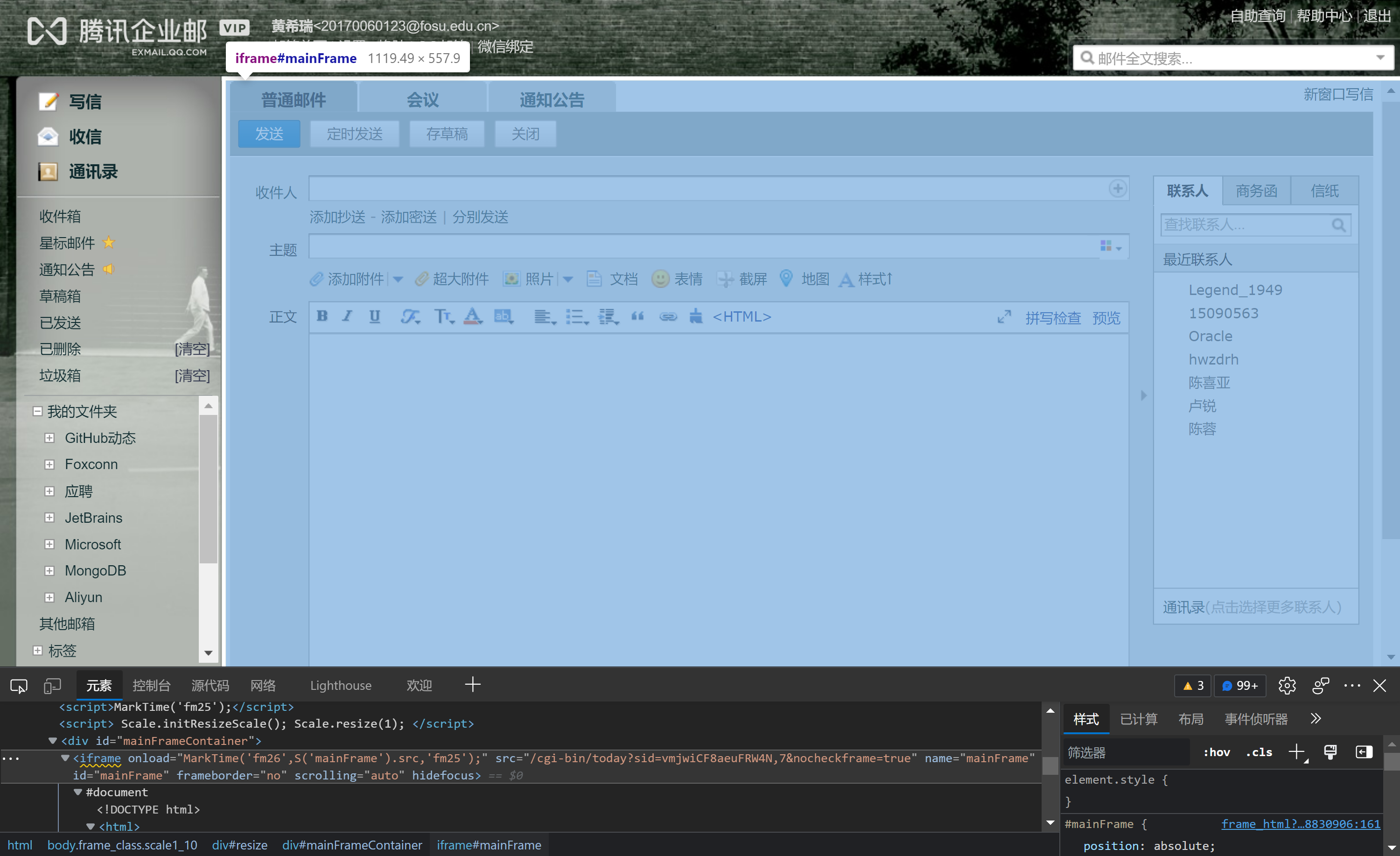Viewport: 1400px width, 856px height.
Task: Toggle the device emulation toolbar
Action: point(52,686)
